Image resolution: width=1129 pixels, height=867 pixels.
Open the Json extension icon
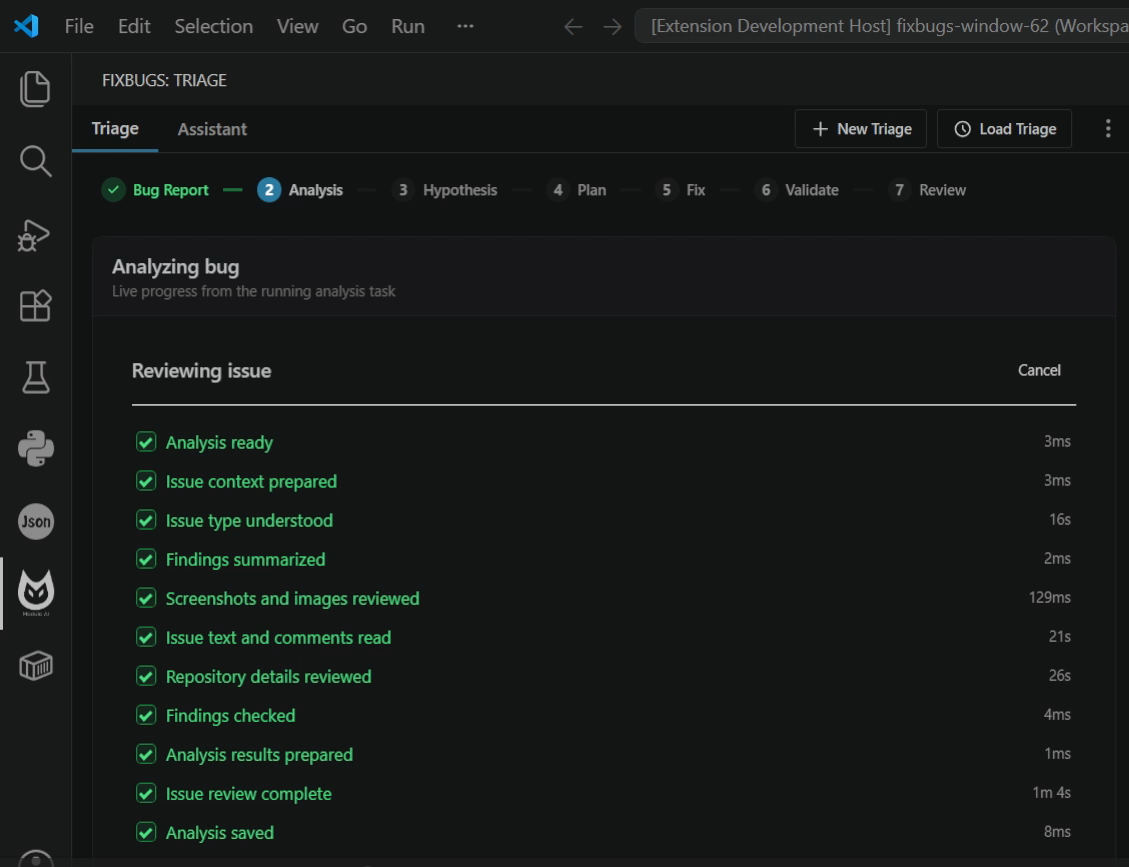35,521
